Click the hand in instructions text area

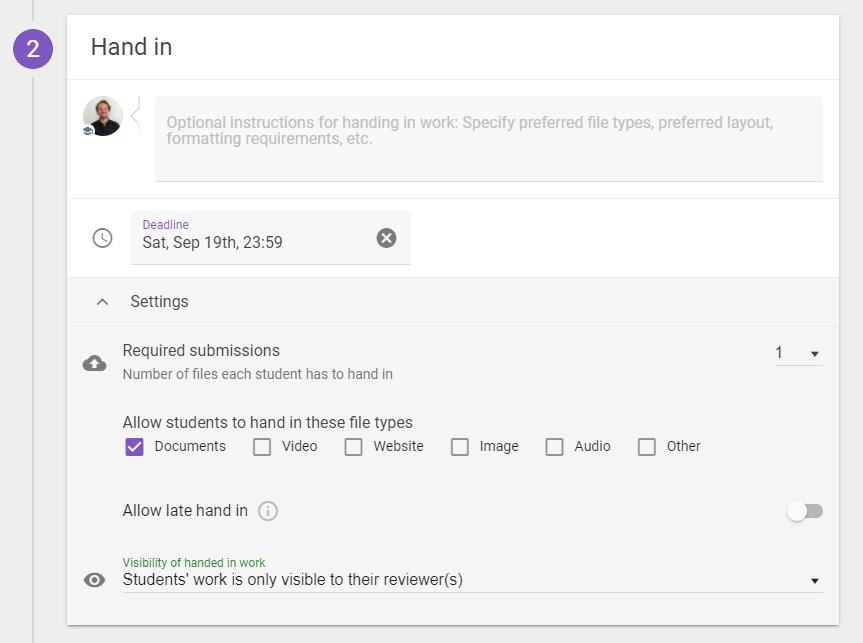[x=489, y=139]
